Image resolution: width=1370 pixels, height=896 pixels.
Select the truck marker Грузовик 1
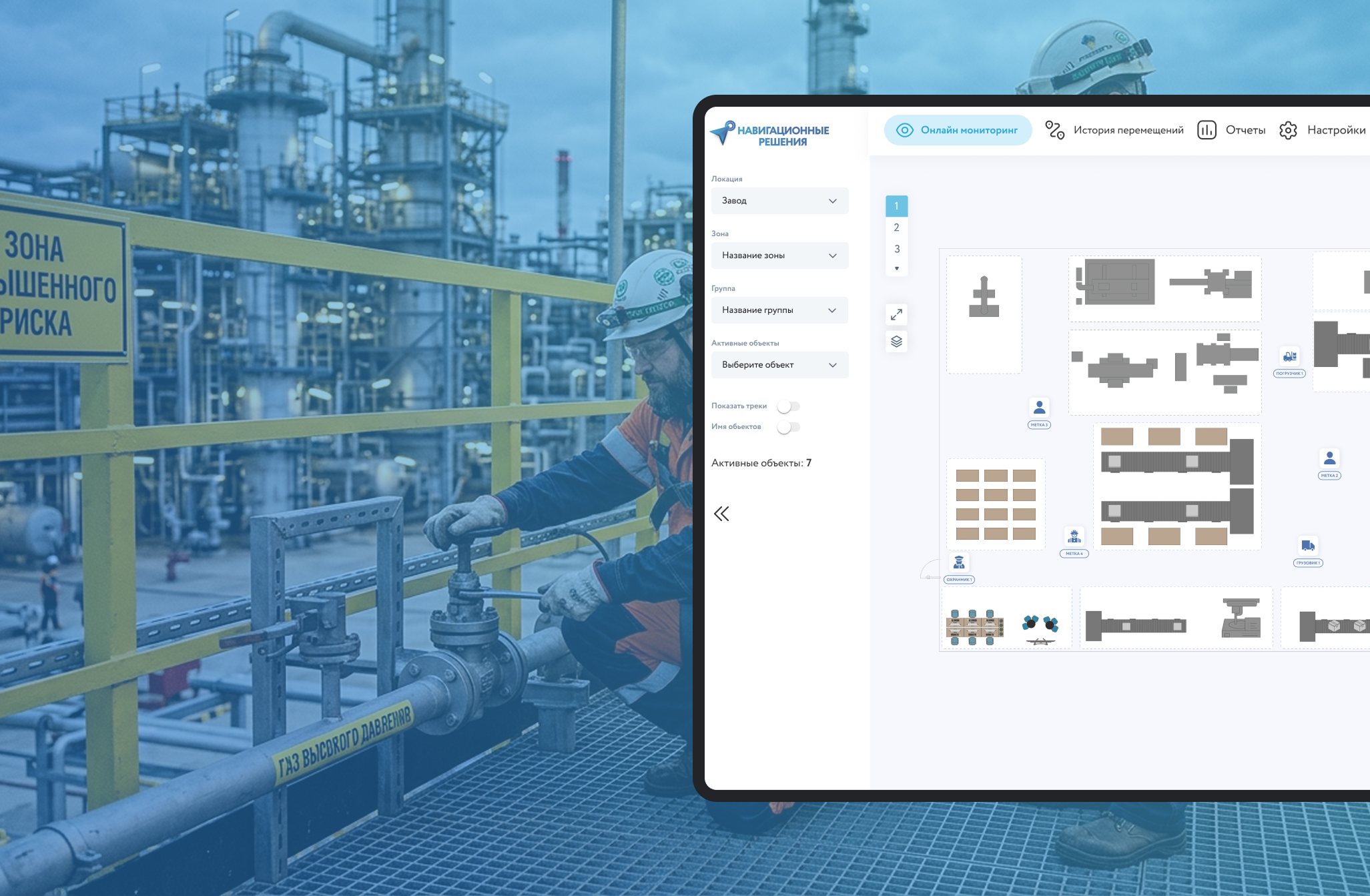click(1307, 546)
